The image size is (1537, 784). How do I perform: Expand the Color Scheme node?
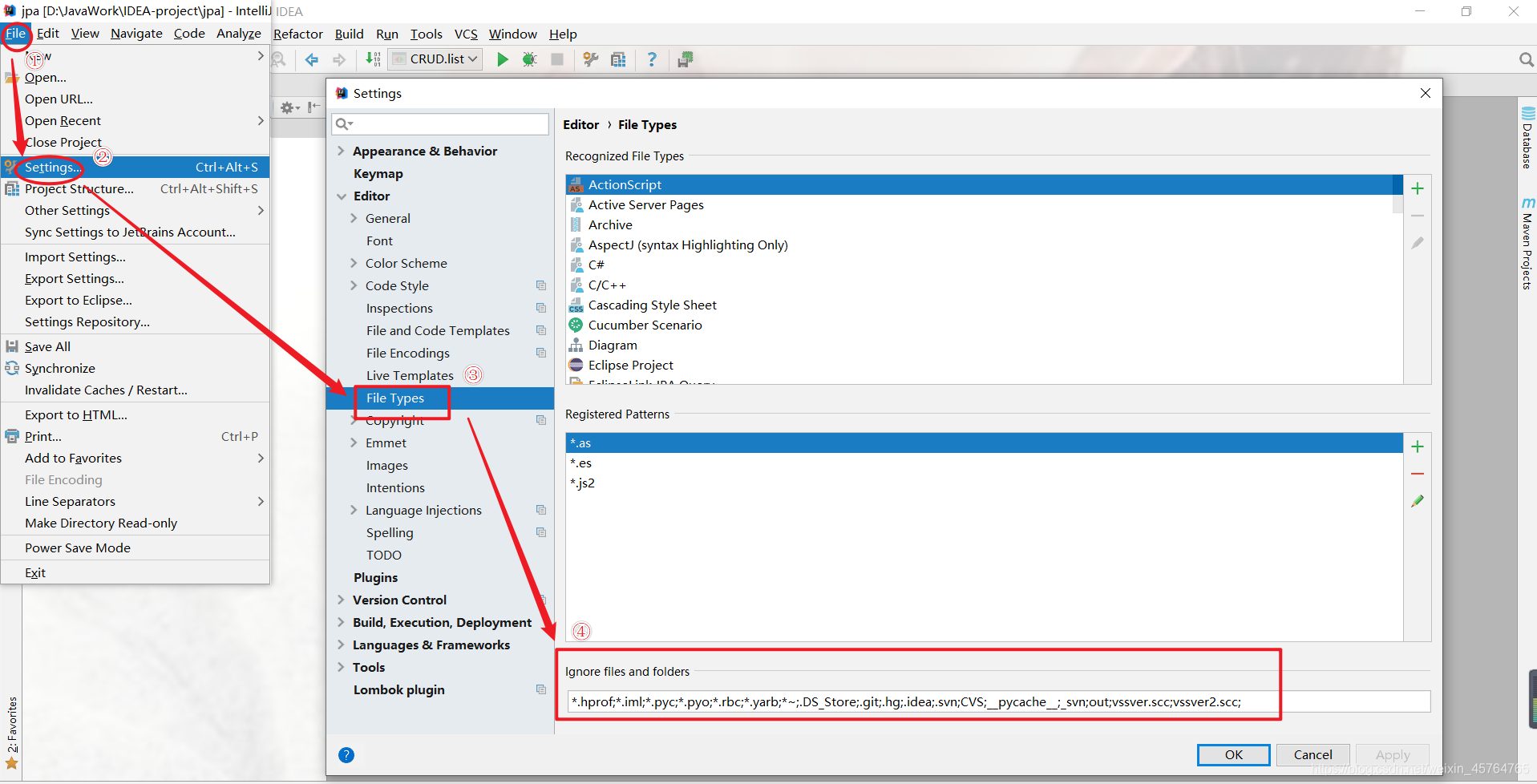click(x=354, y=263)
